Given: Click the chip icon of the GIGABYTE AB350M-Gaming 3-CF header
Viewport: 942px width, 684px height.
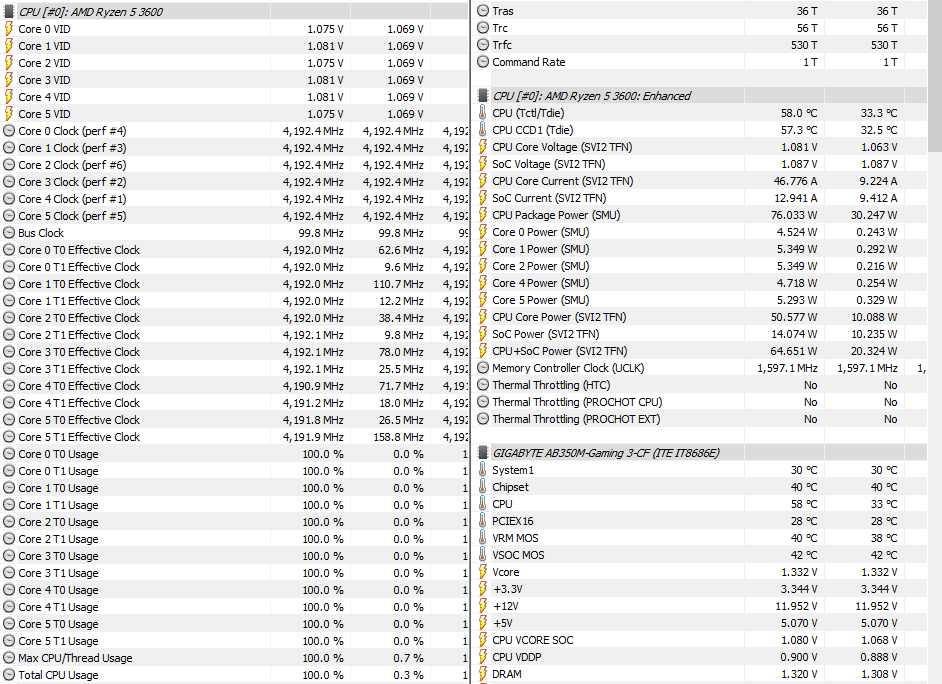Looking at the screenshot, I should click(x=483, y=453).
